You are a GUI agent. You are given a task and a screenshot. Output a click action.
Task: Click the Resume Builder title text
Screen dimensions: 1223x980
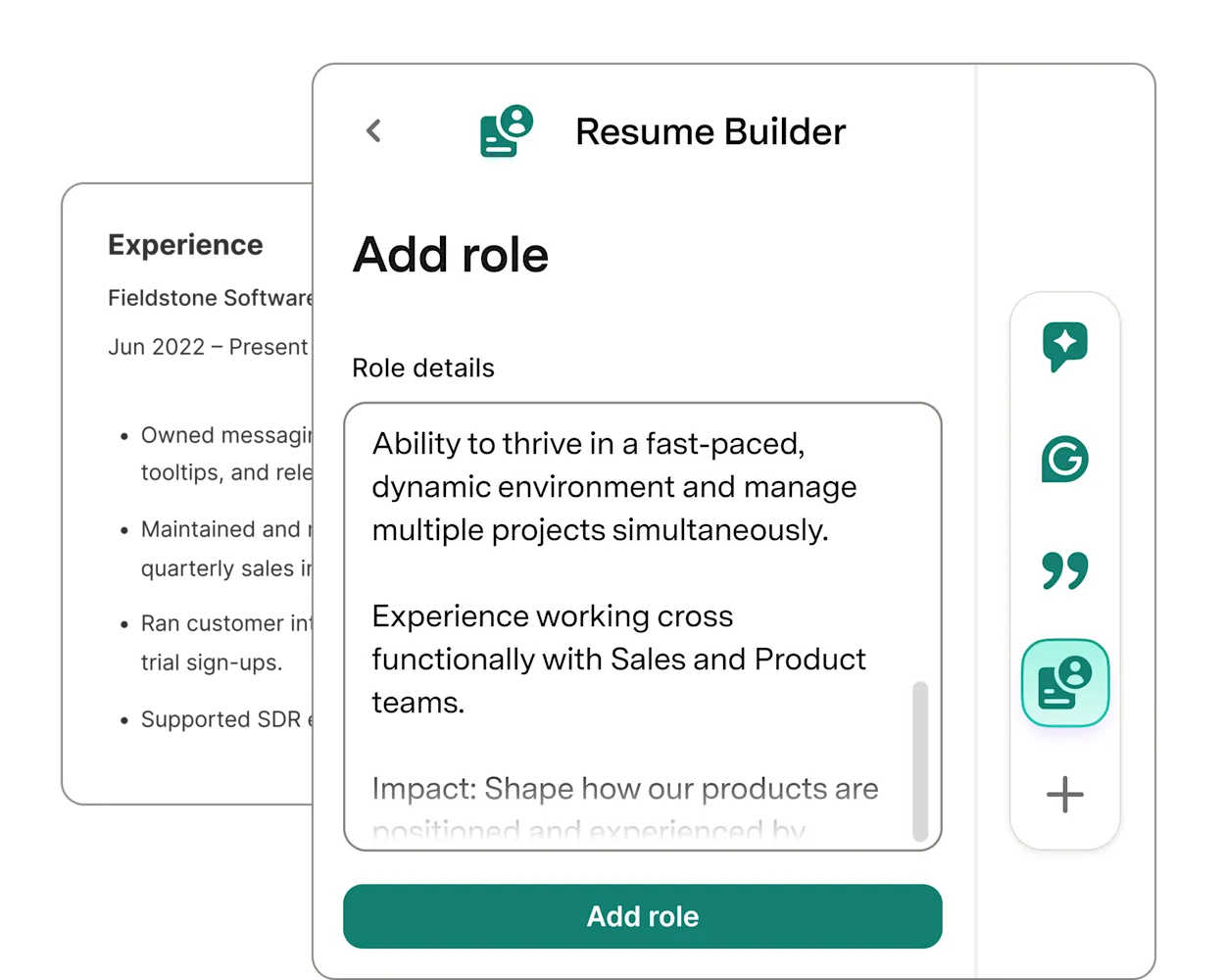point(710,131)
